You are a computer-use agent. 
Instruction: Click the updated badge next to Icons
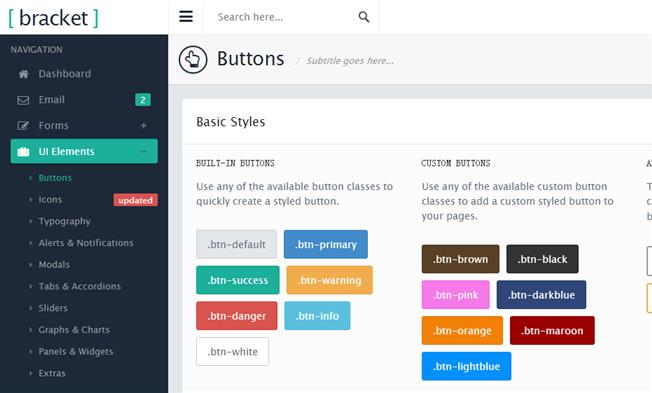[136, 200]
